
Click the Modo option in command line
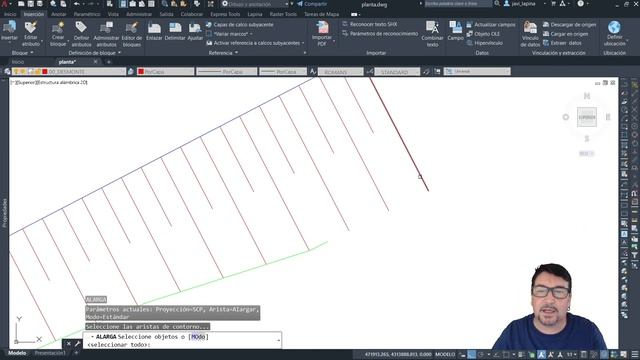pos(198,337)
